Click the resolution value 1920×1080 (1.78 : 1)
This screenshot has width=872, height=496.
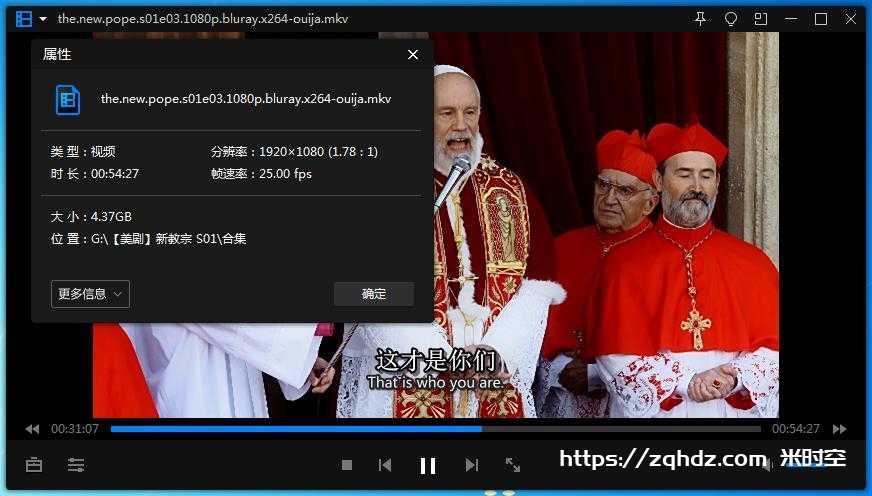tap(319, 151)
